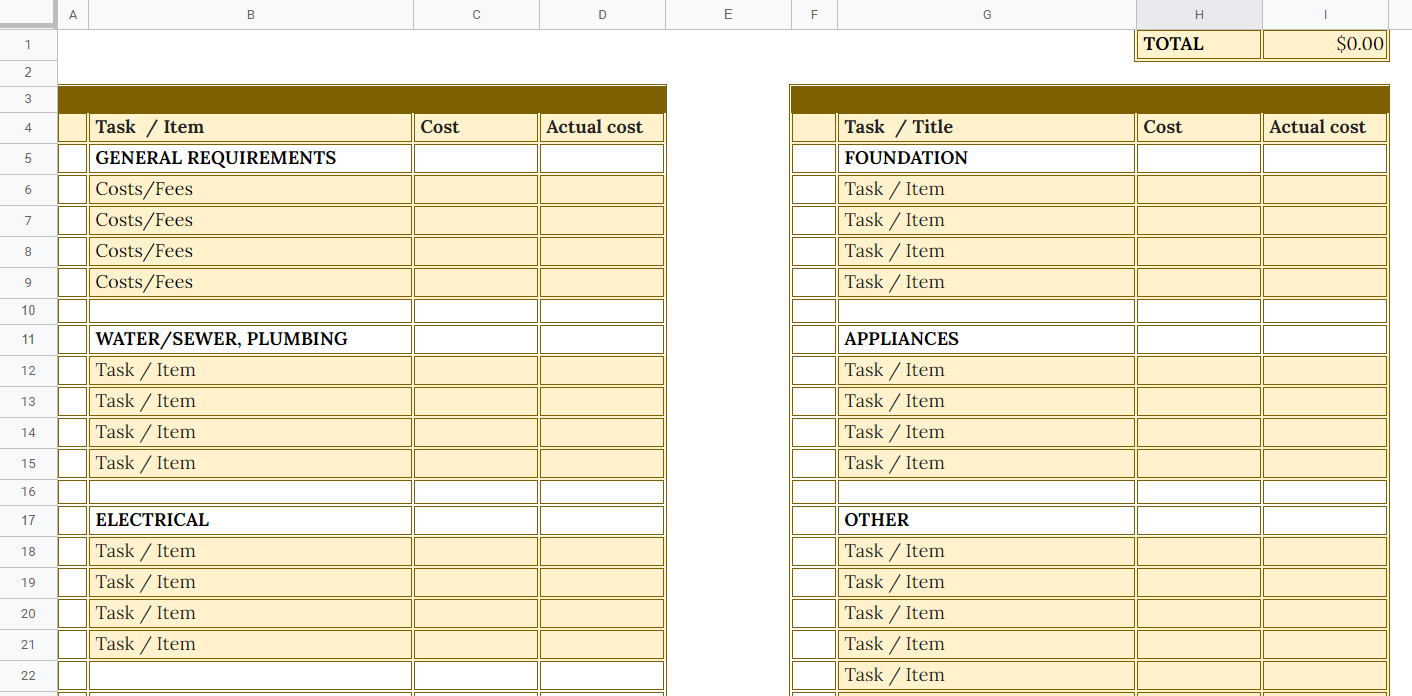Click the Select All corner above row 1
This screenshot has height=696, width=1412.
(29, 14)
